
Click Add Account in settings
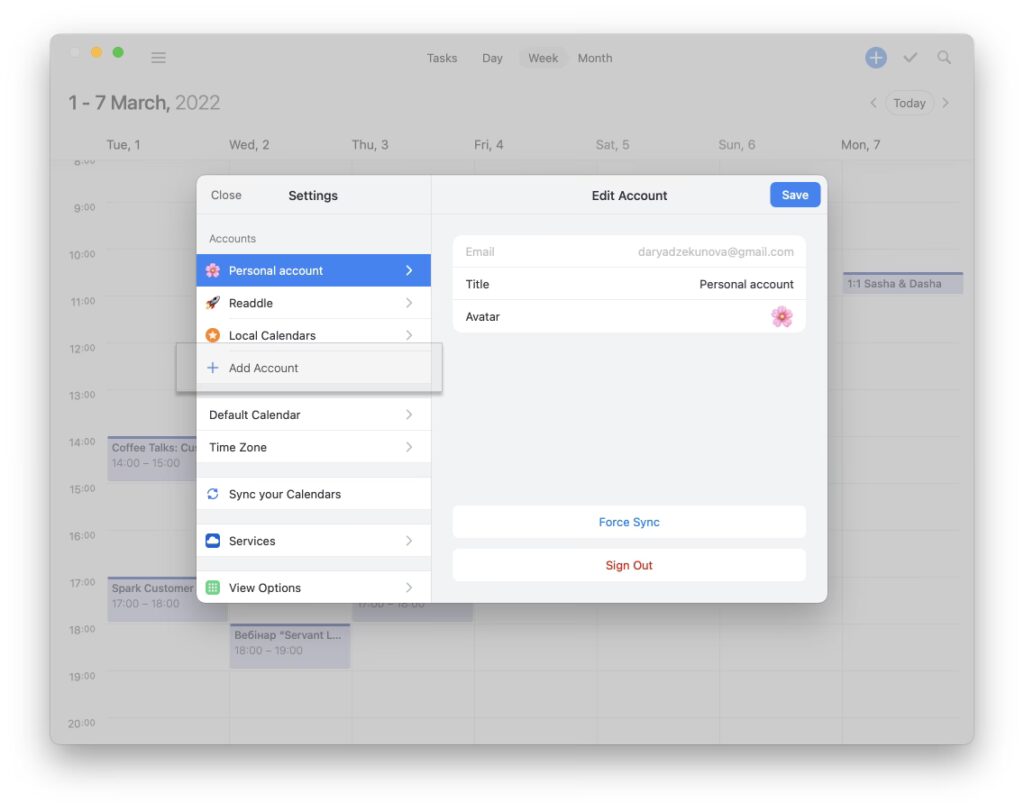[263, 368]
